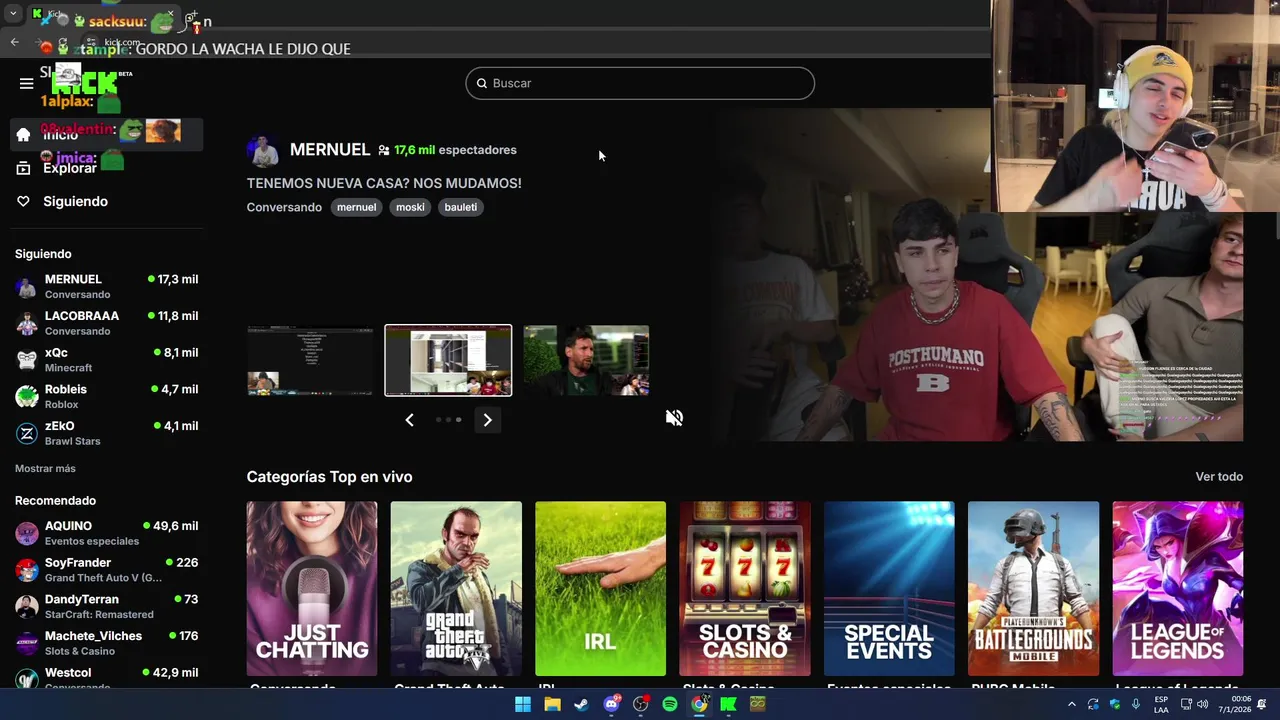Open zEkO channel in the sidebar
This screenshot has width=1280, height=720.
click(106, 432)
